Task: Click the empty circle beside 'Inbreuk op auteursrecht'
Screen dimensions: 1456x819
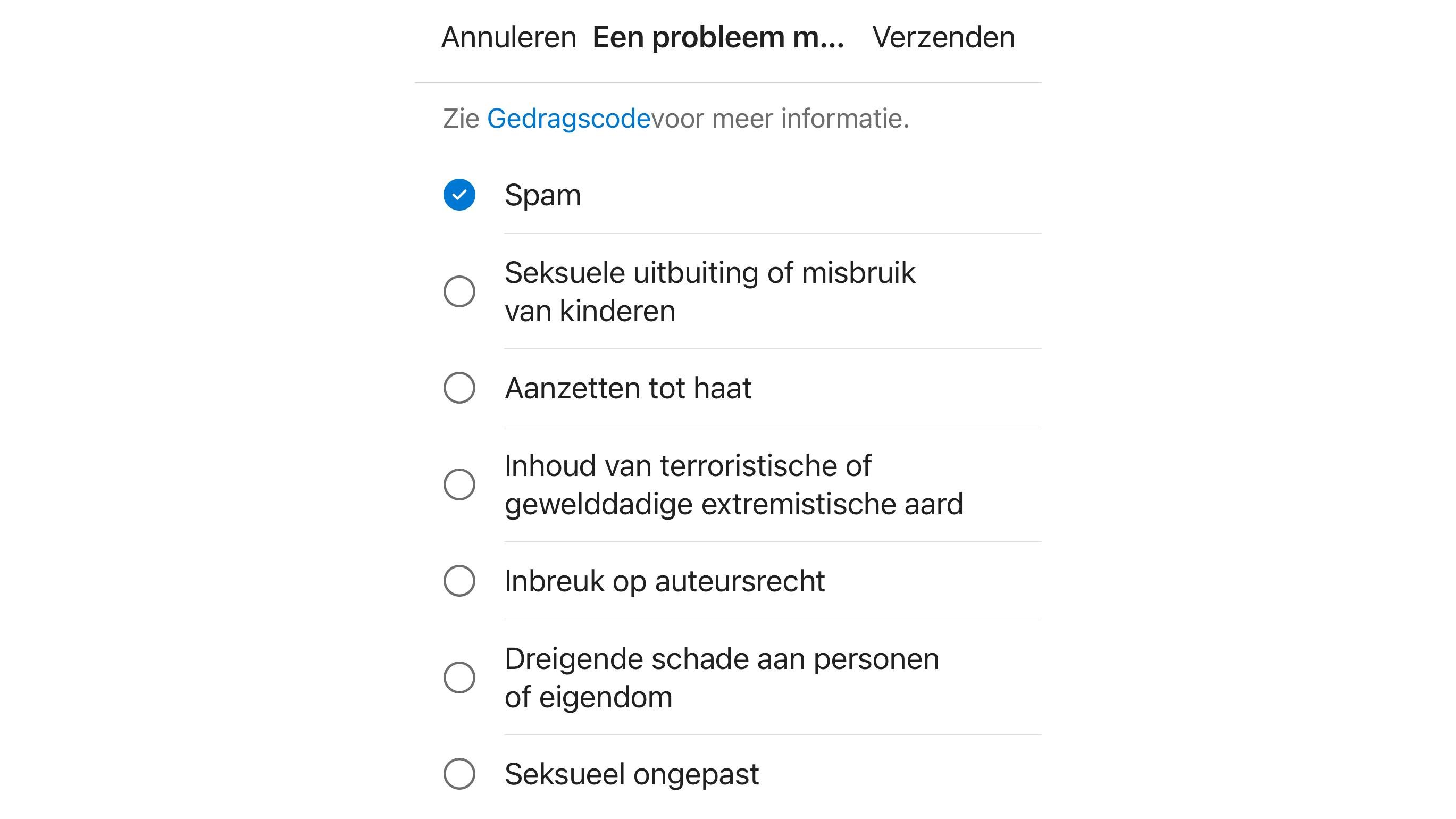Action: [459, 579]
